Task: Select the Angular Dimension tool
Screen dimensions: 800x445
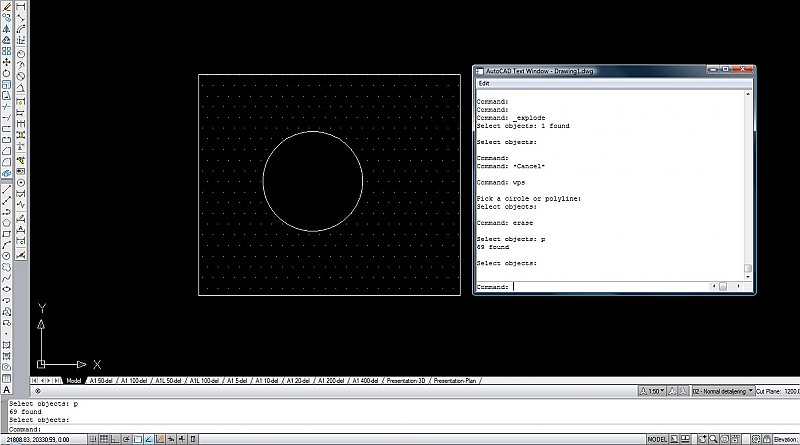Action: pos(20,87)
